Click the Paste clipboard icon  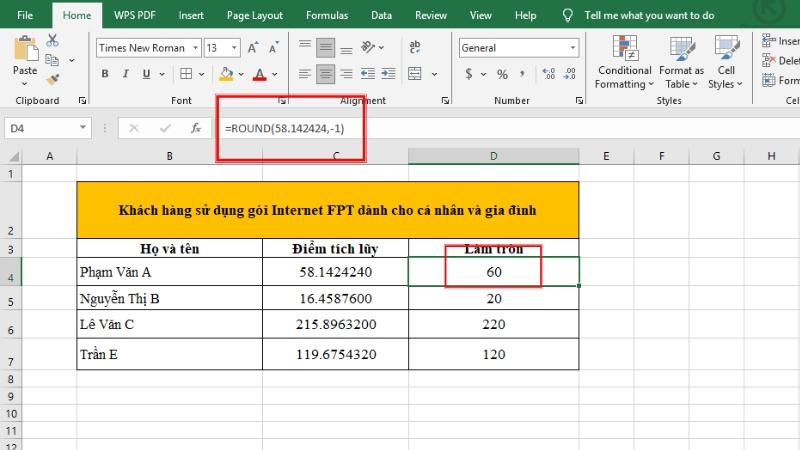25,49
